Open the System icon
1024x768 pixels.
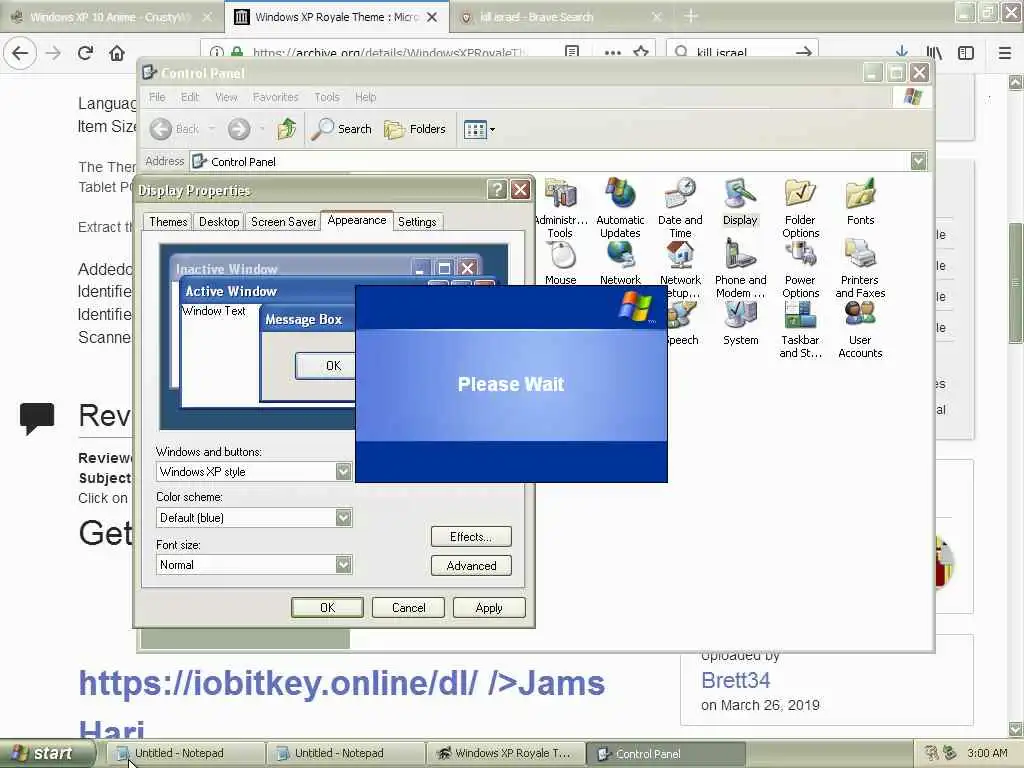(740, 324)
